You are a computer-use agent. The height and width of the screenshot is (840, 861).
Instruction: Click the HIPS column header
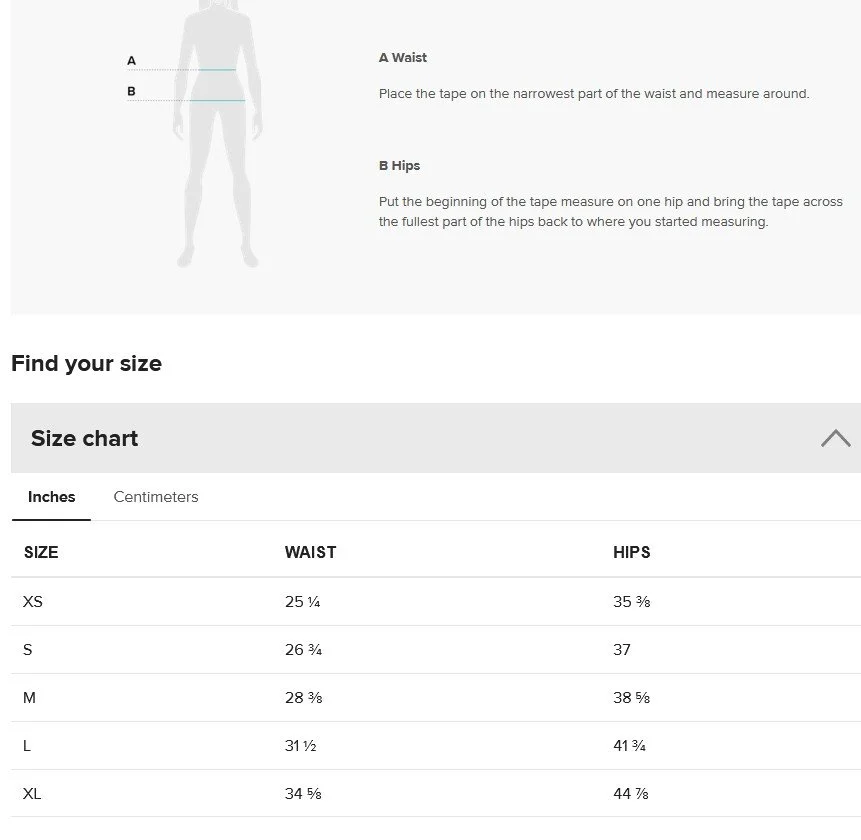point(632,552)
